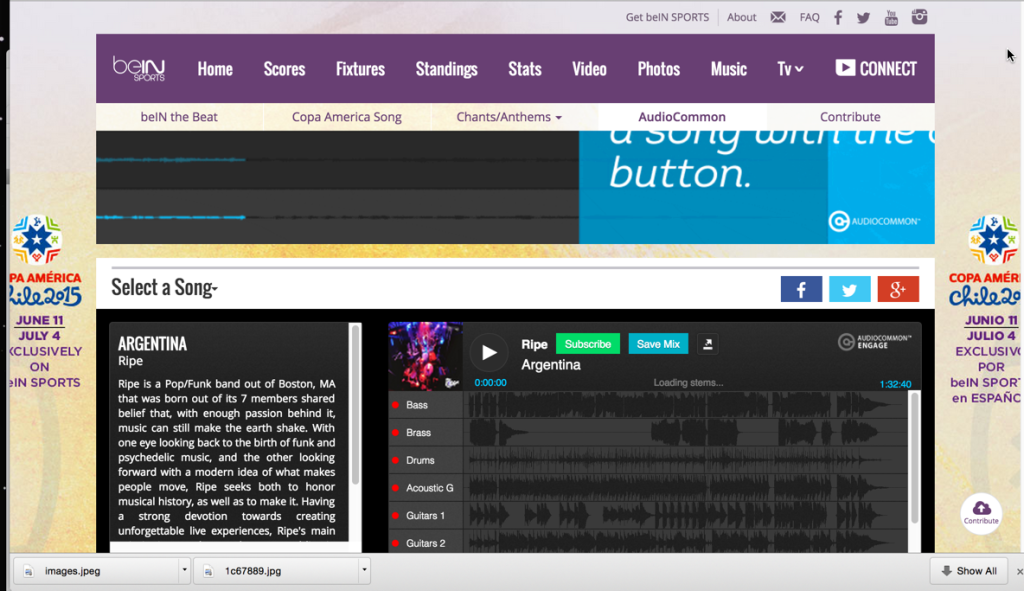The width and height of the screenshot is (1024, 591).
Task: Open the YouTube icon in the top bar
Action: [891, 18]
